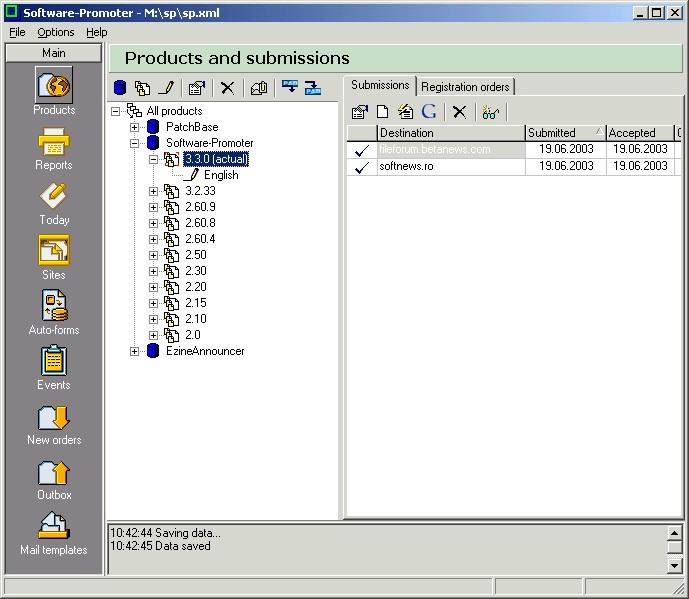Open the File menu
Viewport: 689px width, 599px height.
pos(17,32)
